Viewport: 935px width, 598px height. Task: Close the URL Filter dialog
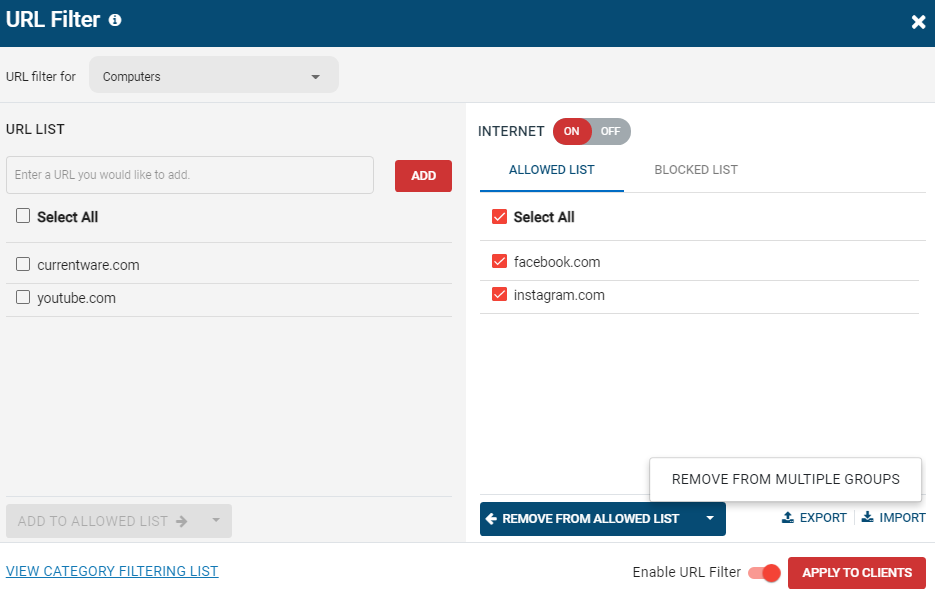tap(918, 22)
